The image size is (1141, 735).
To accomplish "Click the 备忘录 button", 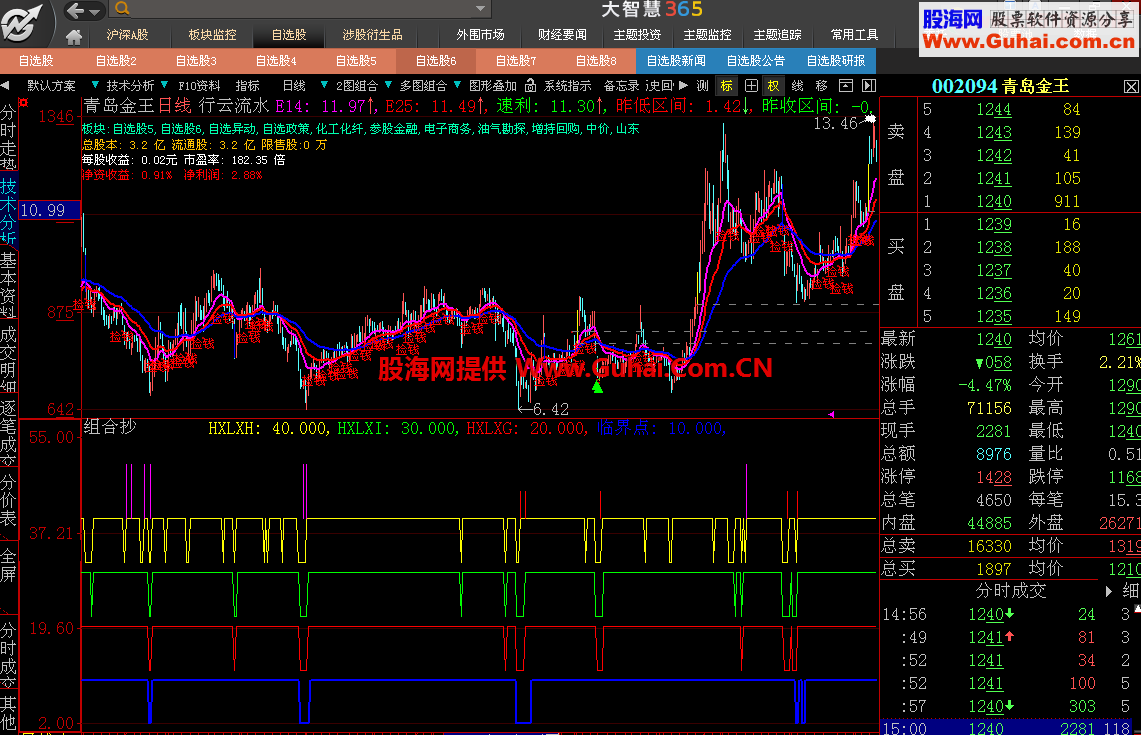I will click(x=621, y=86).
